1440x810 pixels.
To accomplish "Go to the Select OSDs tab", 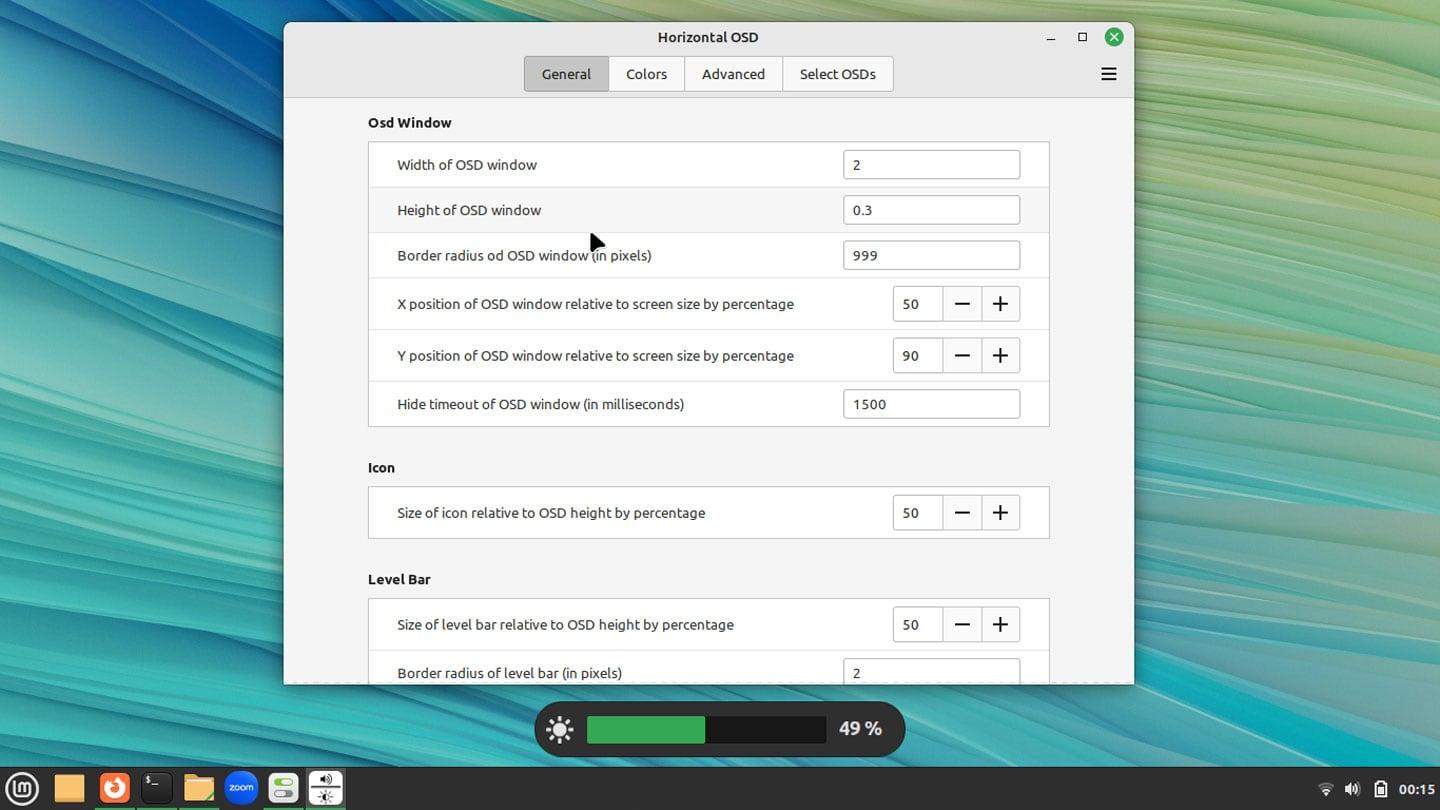I will [x=837, y=74].
